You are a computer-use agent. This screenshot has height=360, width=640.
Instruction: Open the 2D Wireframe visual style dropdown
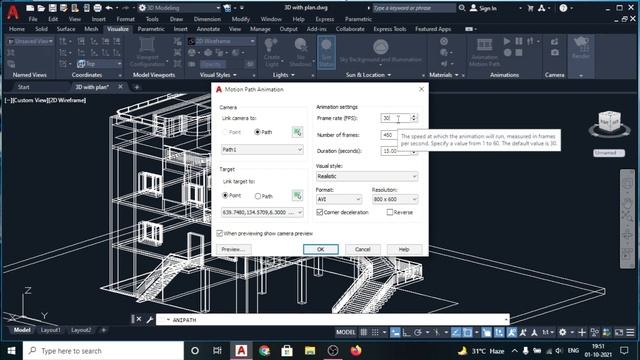(x=222, y=41)
